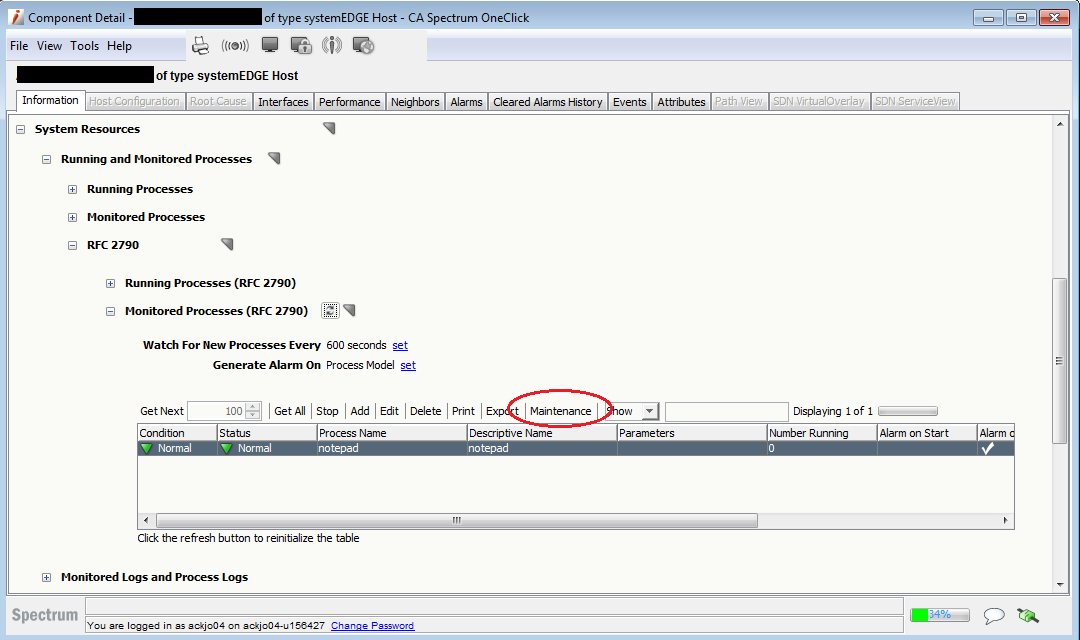1080x640 pixels.
Task: Click the plain monitor toolbar icon
Action: click(270, 45)
